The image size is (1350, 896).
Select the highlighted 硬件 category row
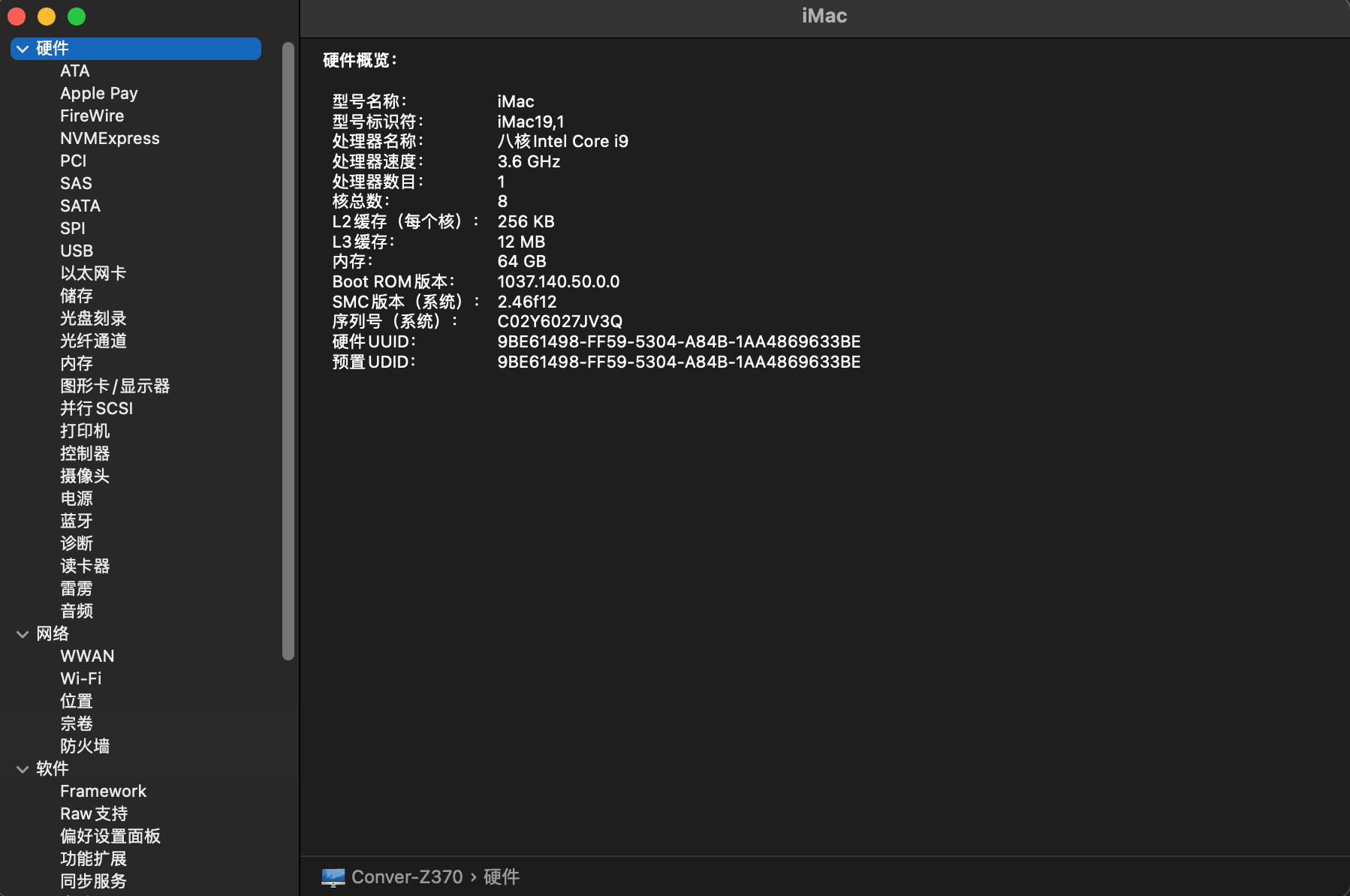pos(136,49)
